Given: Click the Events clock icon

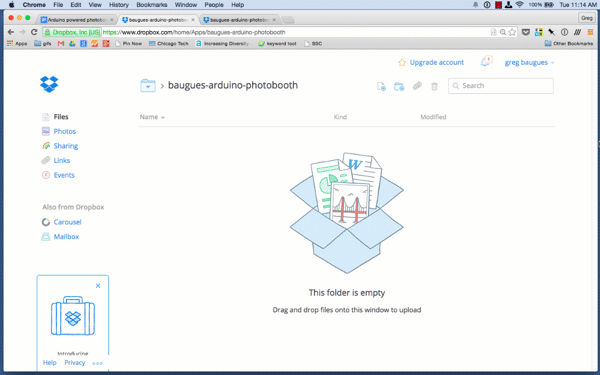Looking at the screenshot, I should pyautogui.click(x=46, y=175).
